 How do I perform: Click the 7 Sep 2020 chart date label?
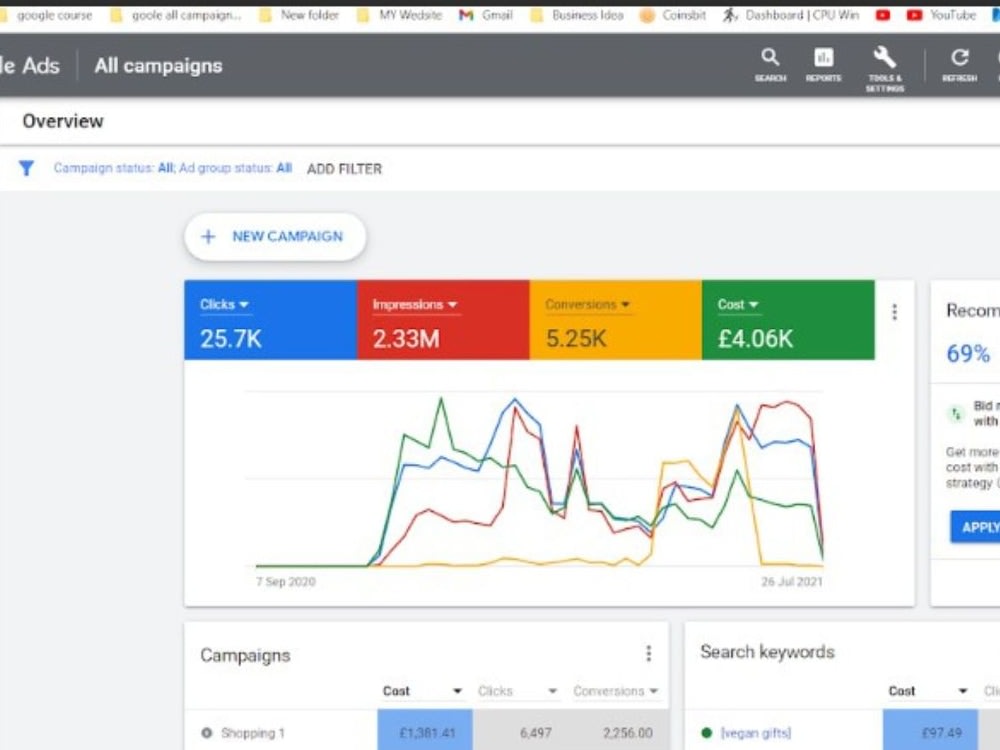click(286, 582)
